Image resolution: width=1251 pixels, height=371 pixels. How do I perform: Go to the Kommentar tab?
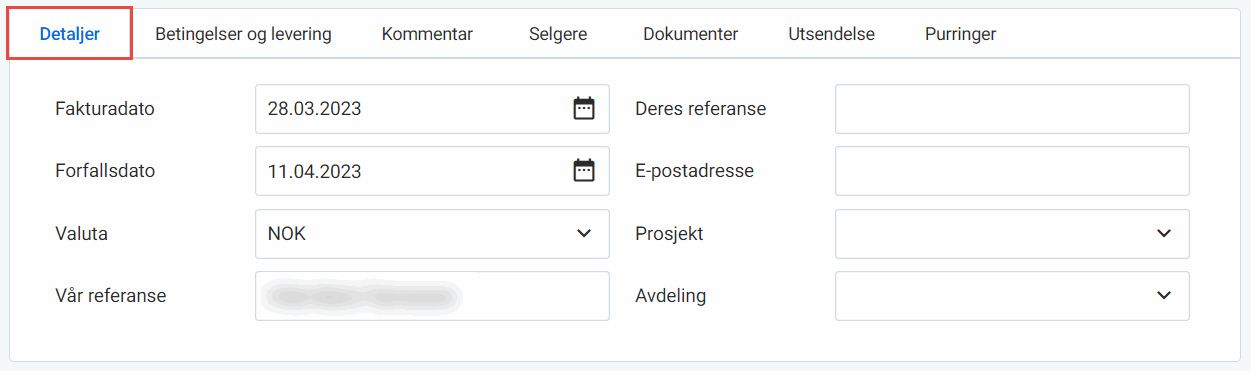pos(427,34)
